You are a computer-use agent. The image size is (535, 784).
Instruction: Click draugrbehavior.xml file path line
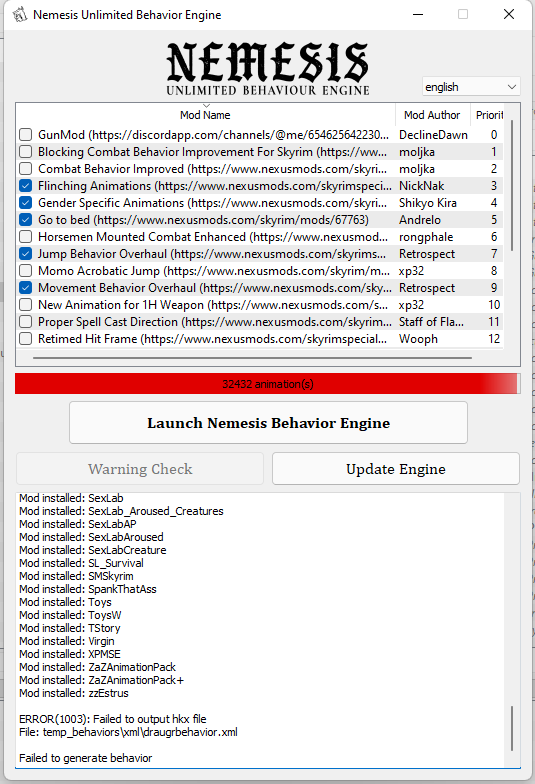pyautogui.click(x=128, y=732)
